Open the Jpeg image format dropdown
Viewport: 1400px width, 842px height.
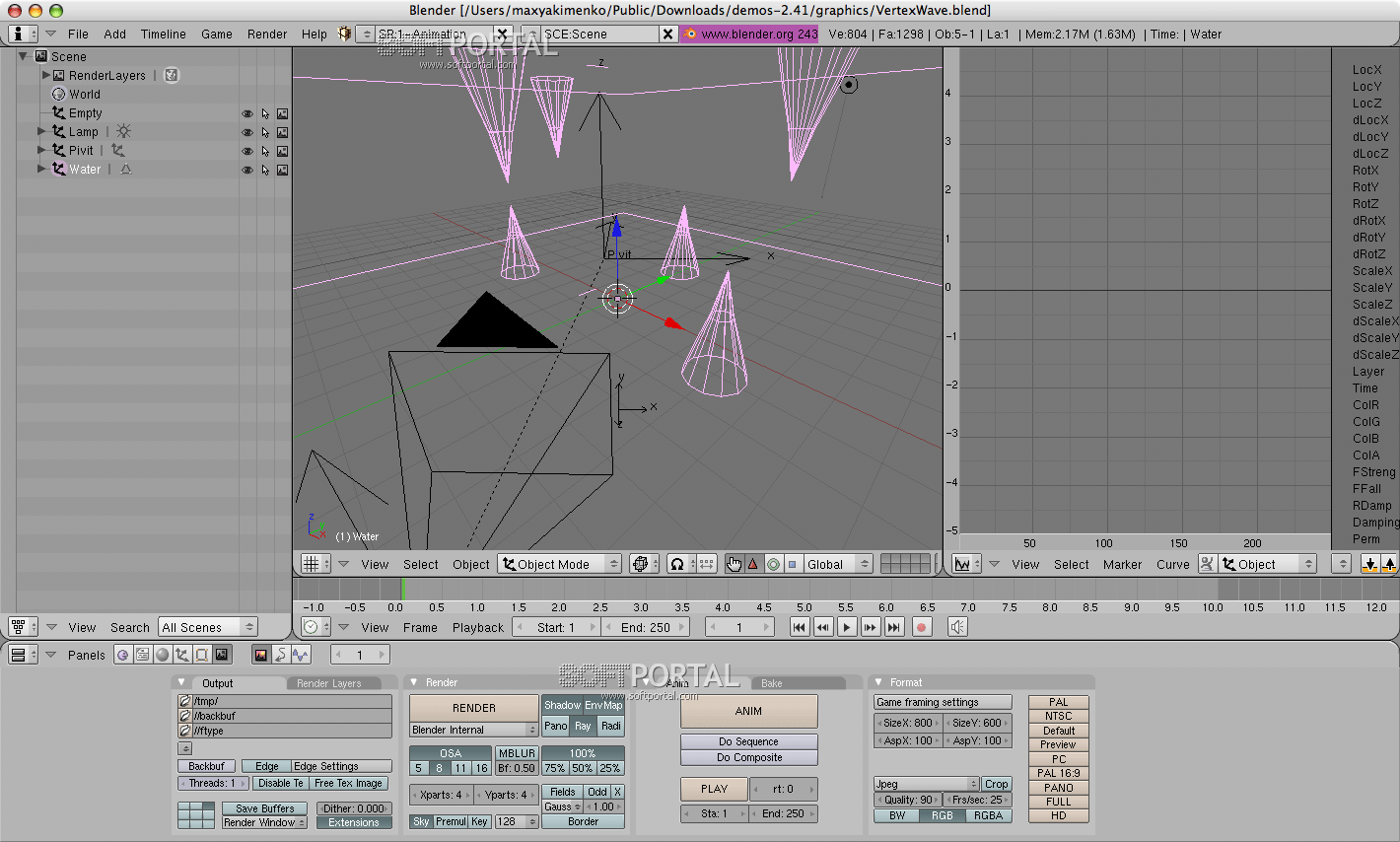pos(927,784)
